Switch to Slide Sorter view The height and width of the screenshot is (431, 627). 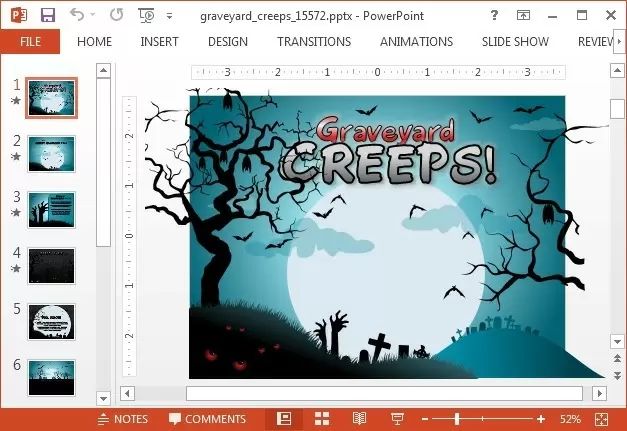(322, 419)
